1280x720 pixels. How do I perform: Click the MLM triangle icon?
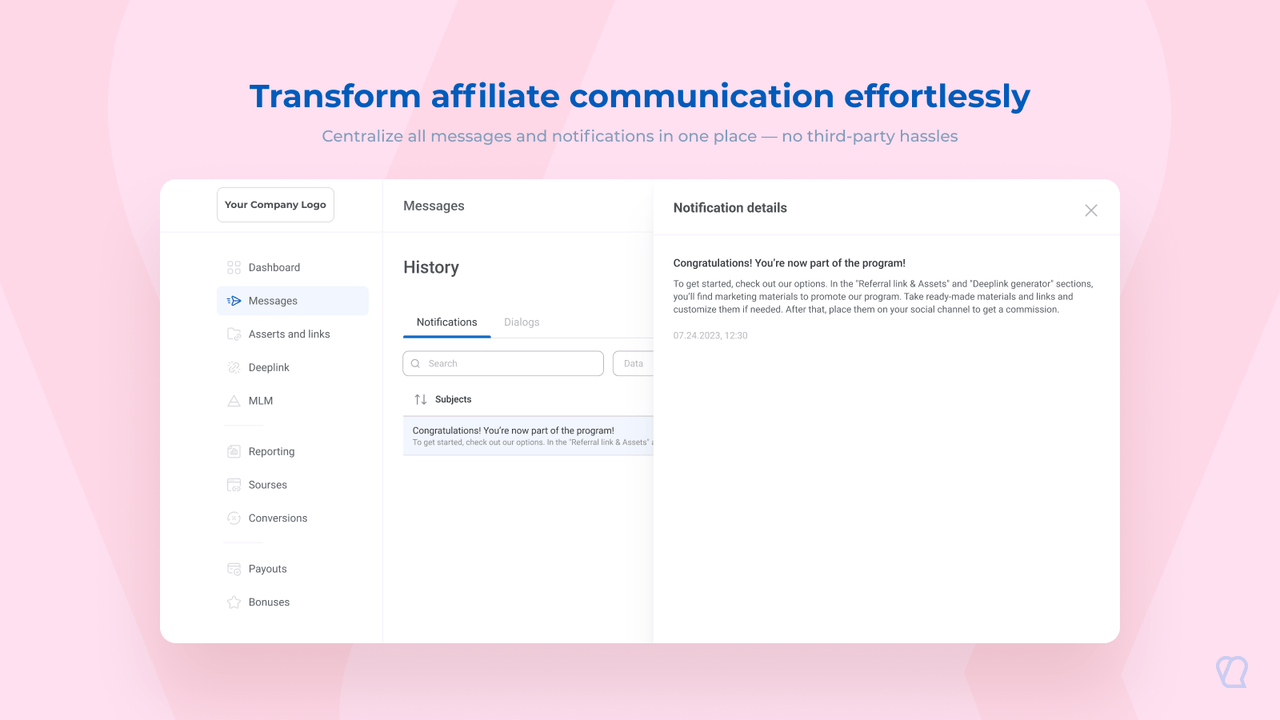pyautogui.click(x=234, y=401)
